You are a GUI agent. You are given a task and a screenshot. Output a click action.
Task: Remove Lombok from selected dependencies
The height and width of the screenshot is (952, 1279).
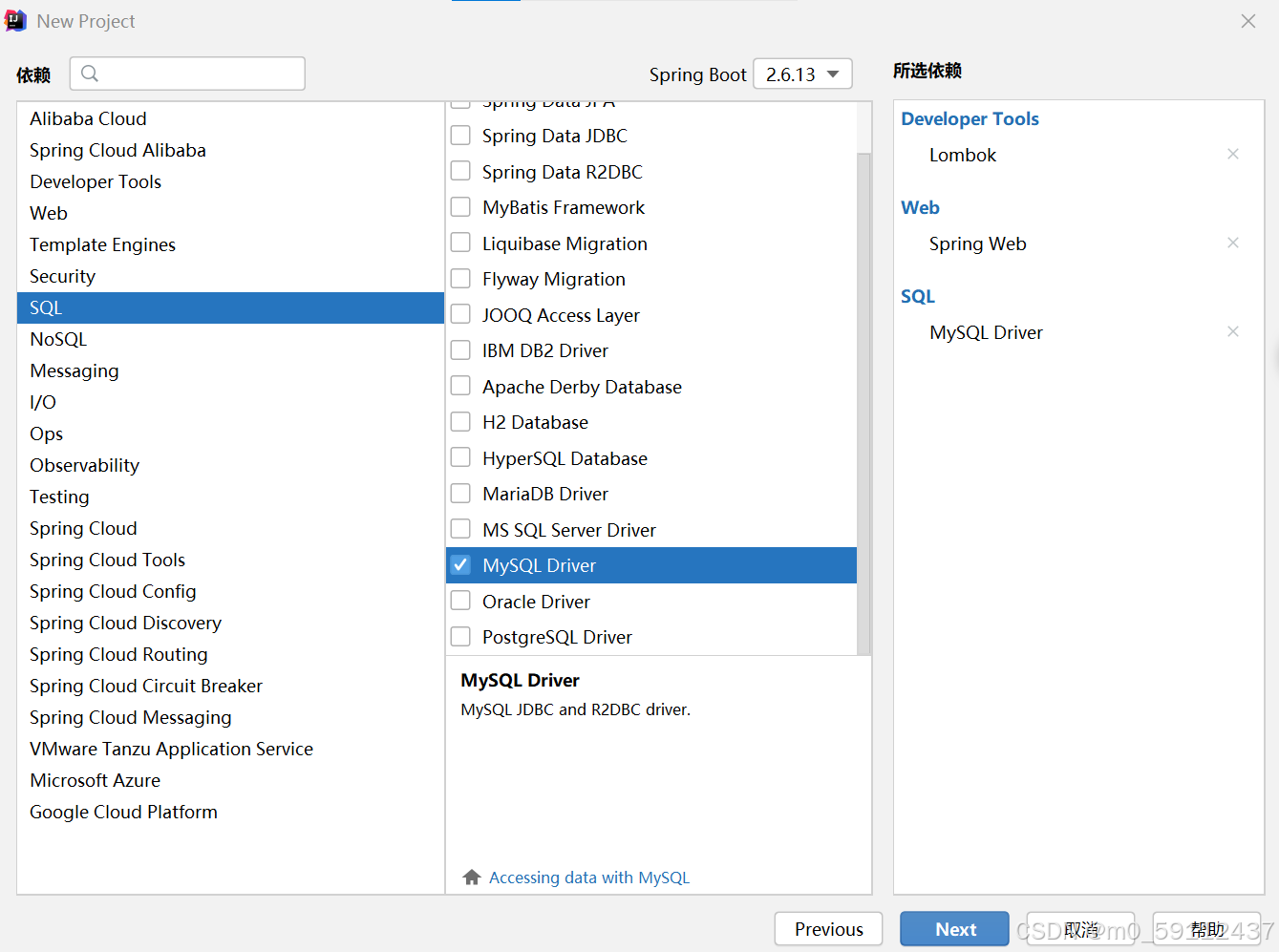coord(1233,154)
